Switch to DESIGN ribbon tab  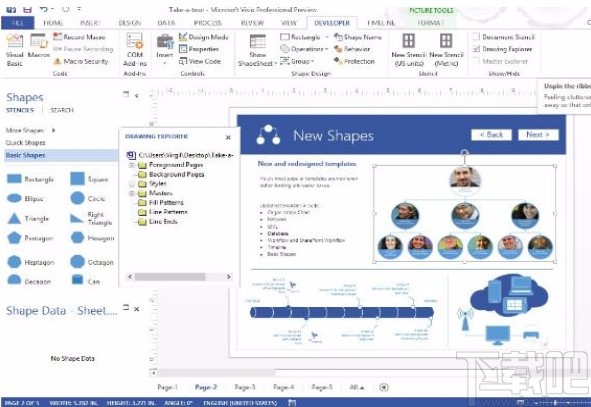pyautogui.click(x=130, y=23)
